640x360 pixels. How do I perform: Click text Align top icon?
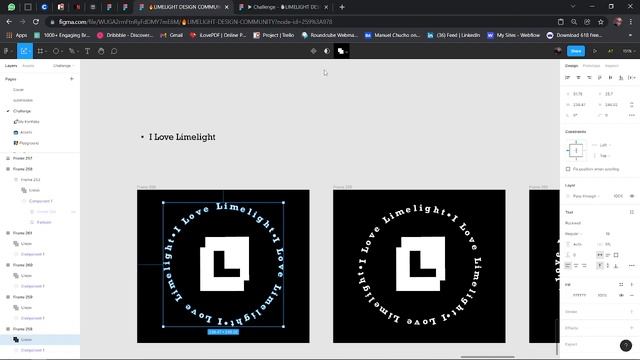pos(600,266)
